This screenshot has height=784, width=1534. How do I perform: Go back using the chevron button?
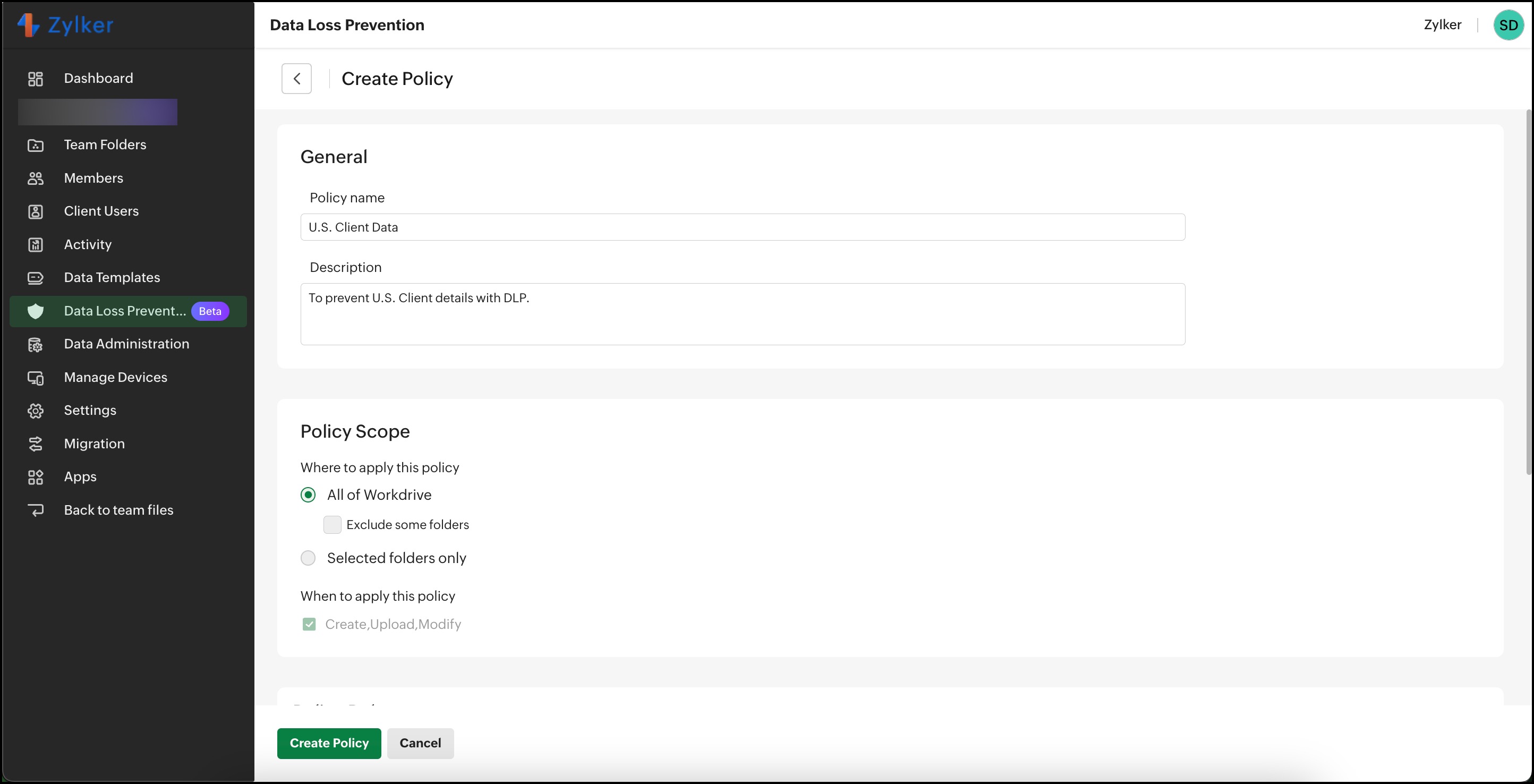click(296, 79)
